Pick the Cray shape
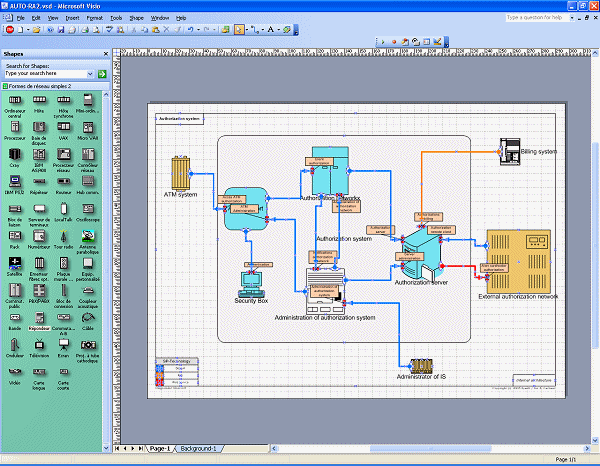600x466 pixels. (15, 158)
